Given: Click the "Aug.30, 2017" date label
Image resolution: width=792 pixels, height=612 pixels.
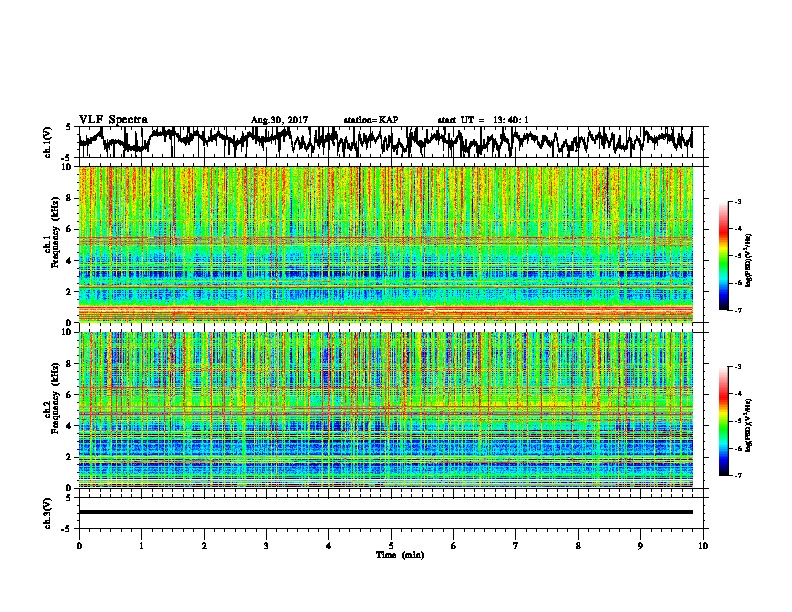Looking at the screenshot, I should (279, 120).
